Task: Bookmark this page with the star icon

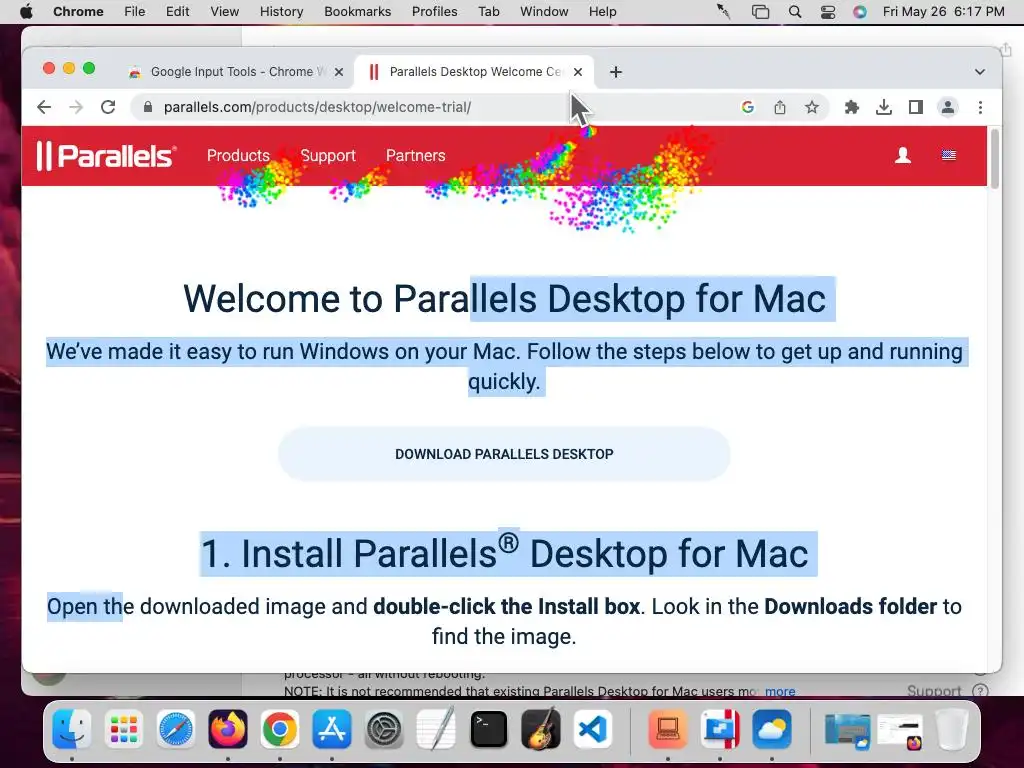Action: coord(812,107)
